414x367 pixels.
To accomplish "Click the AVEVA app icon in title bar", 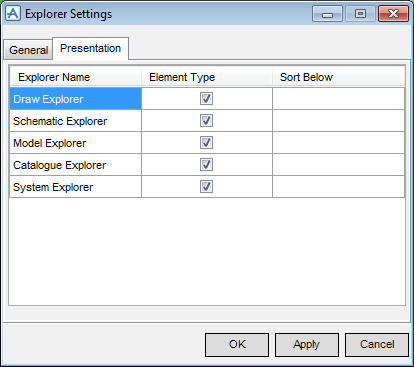I will click(13, 14).
